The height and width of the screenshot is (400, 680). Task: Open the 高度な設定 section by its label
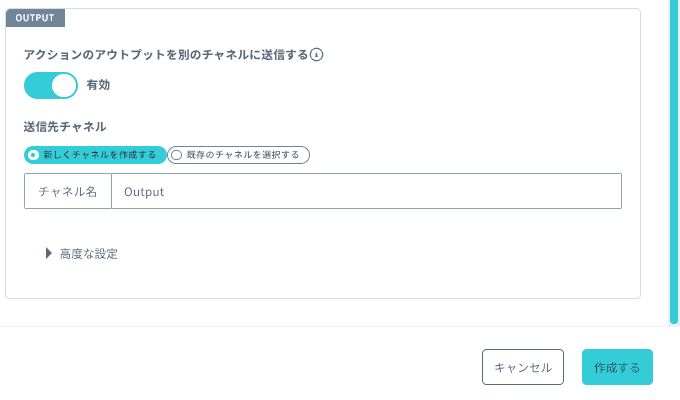click(88, 254)
